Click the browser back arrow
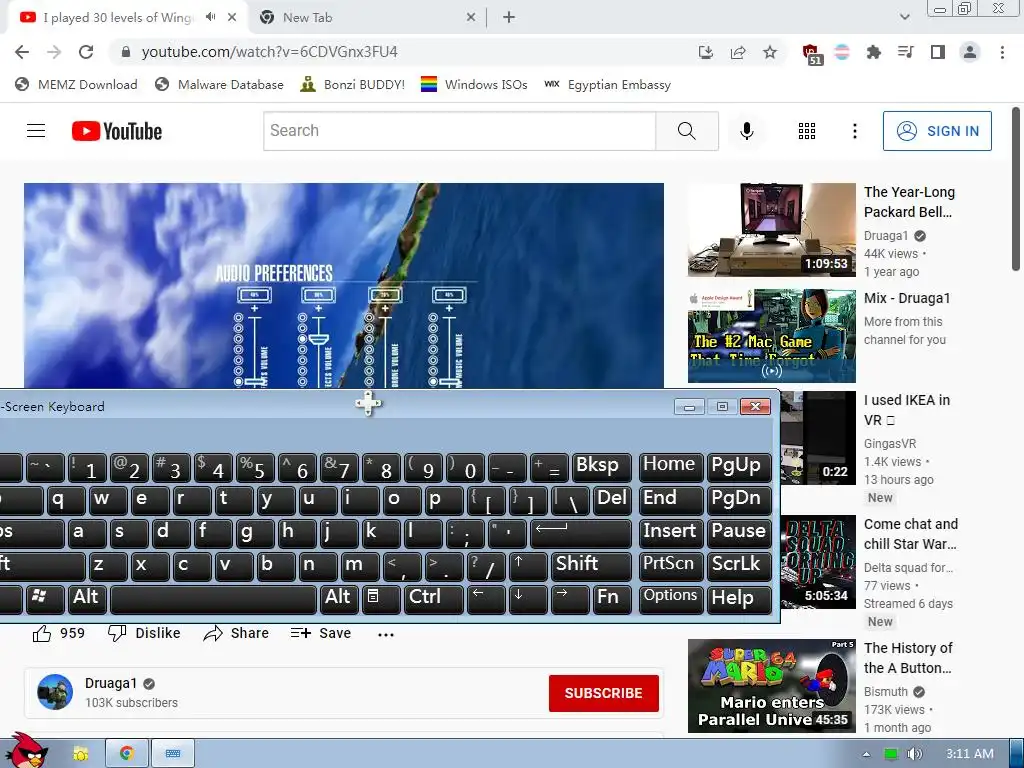The image size is (1024, 768). click(22, 52)
